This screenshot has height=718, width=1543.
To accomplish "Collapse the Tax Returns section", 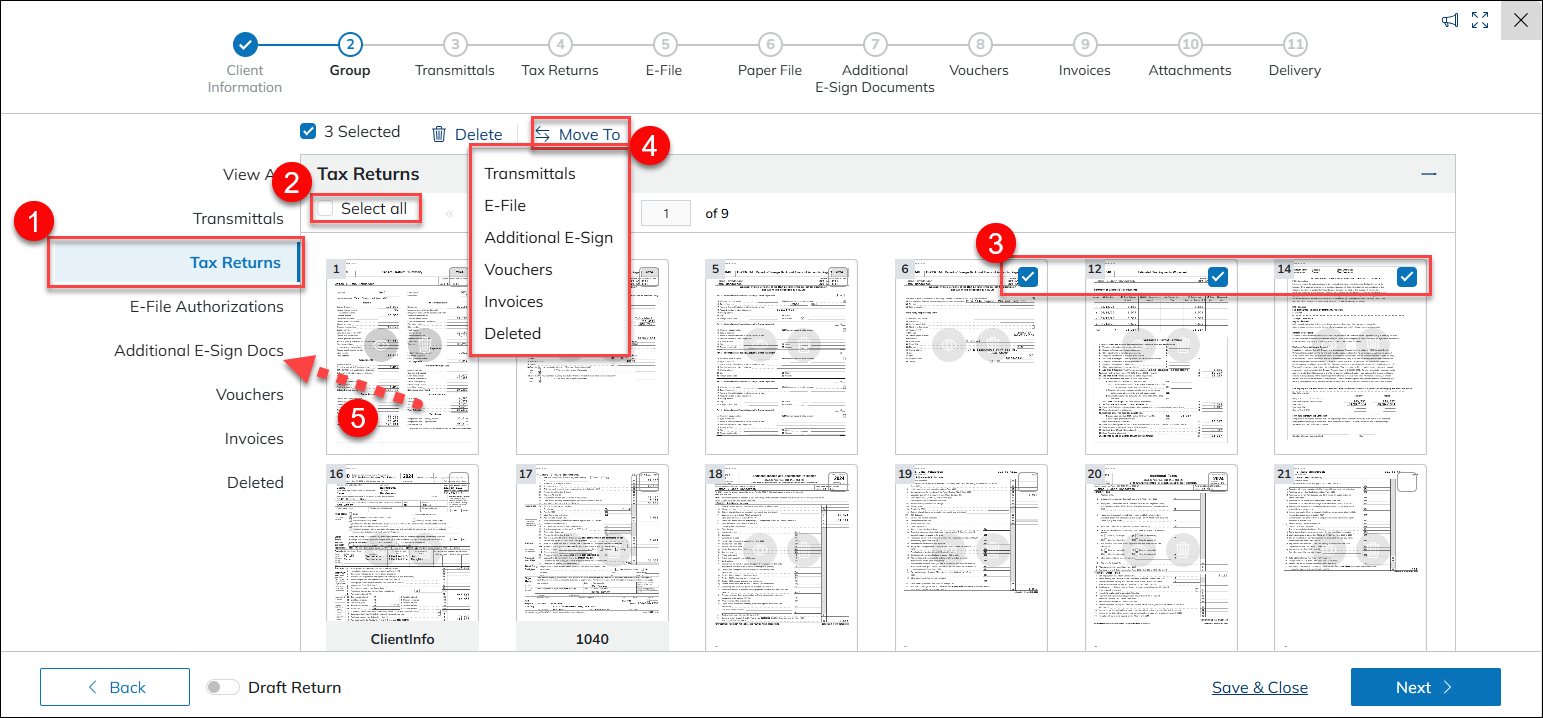I will [1429, 174].
